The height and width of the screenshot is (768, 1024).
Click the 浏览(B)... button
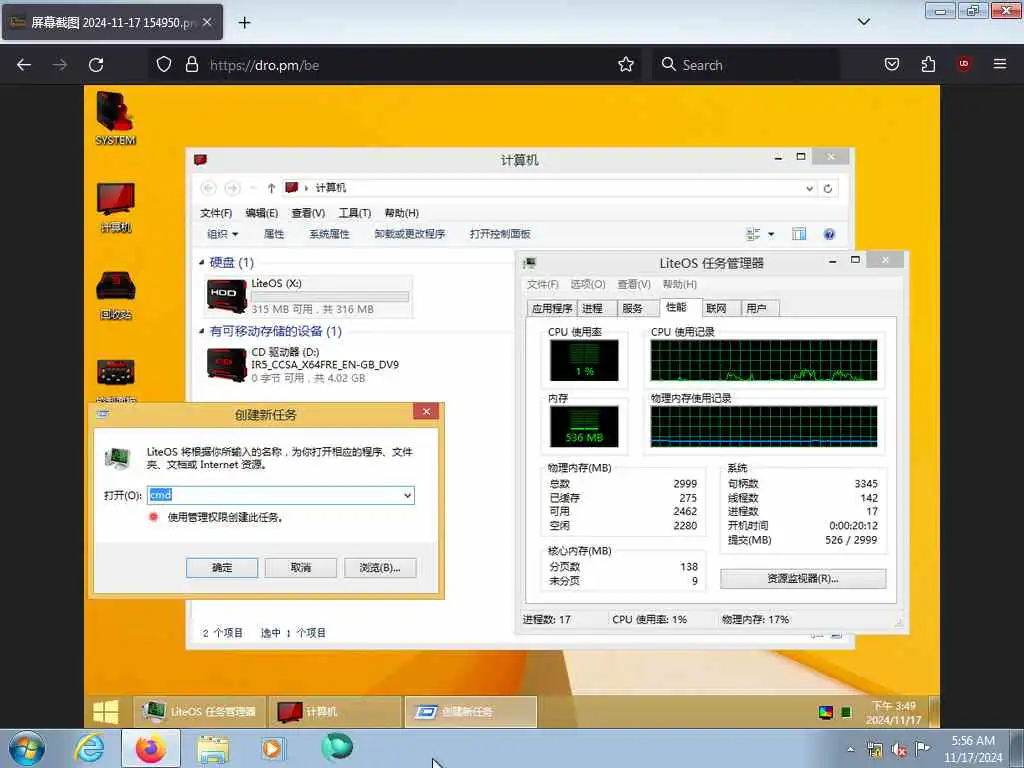pos(379,568)
